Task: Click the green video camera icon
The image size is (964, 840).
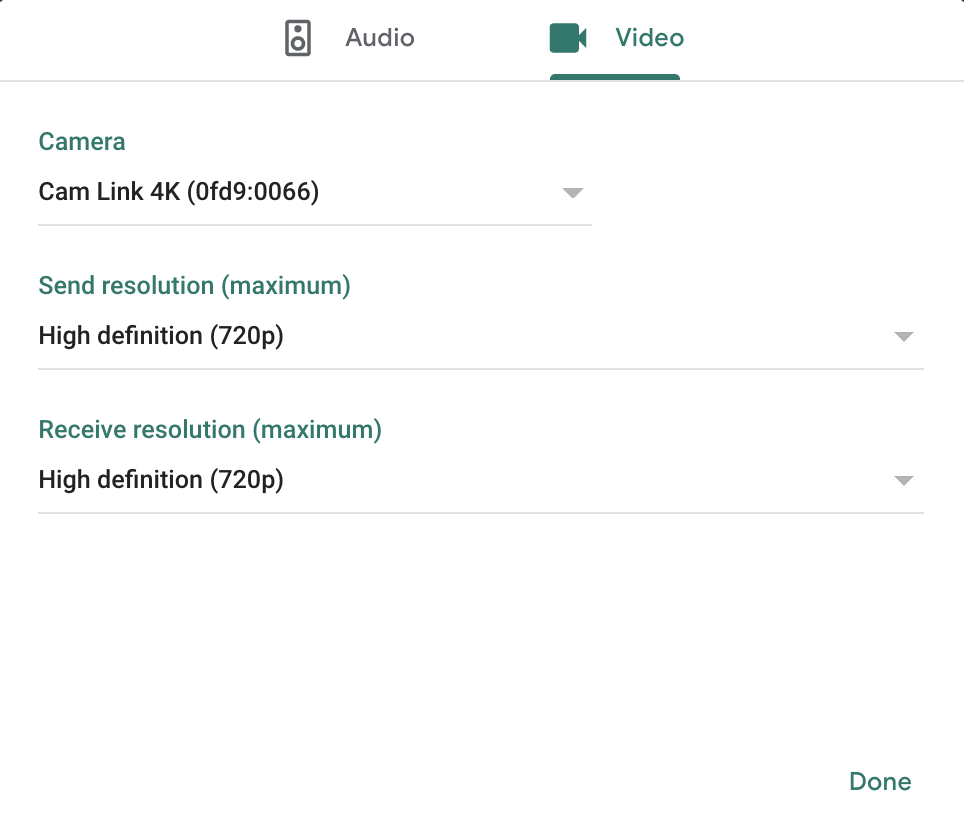Action: 567,38
